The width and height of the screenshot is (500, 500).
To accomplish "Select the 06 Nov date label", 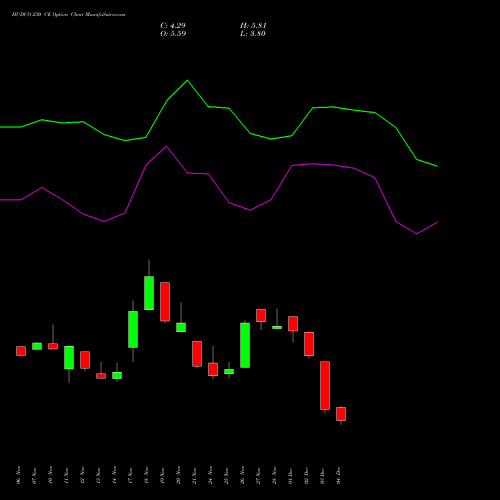I will 18,475.
